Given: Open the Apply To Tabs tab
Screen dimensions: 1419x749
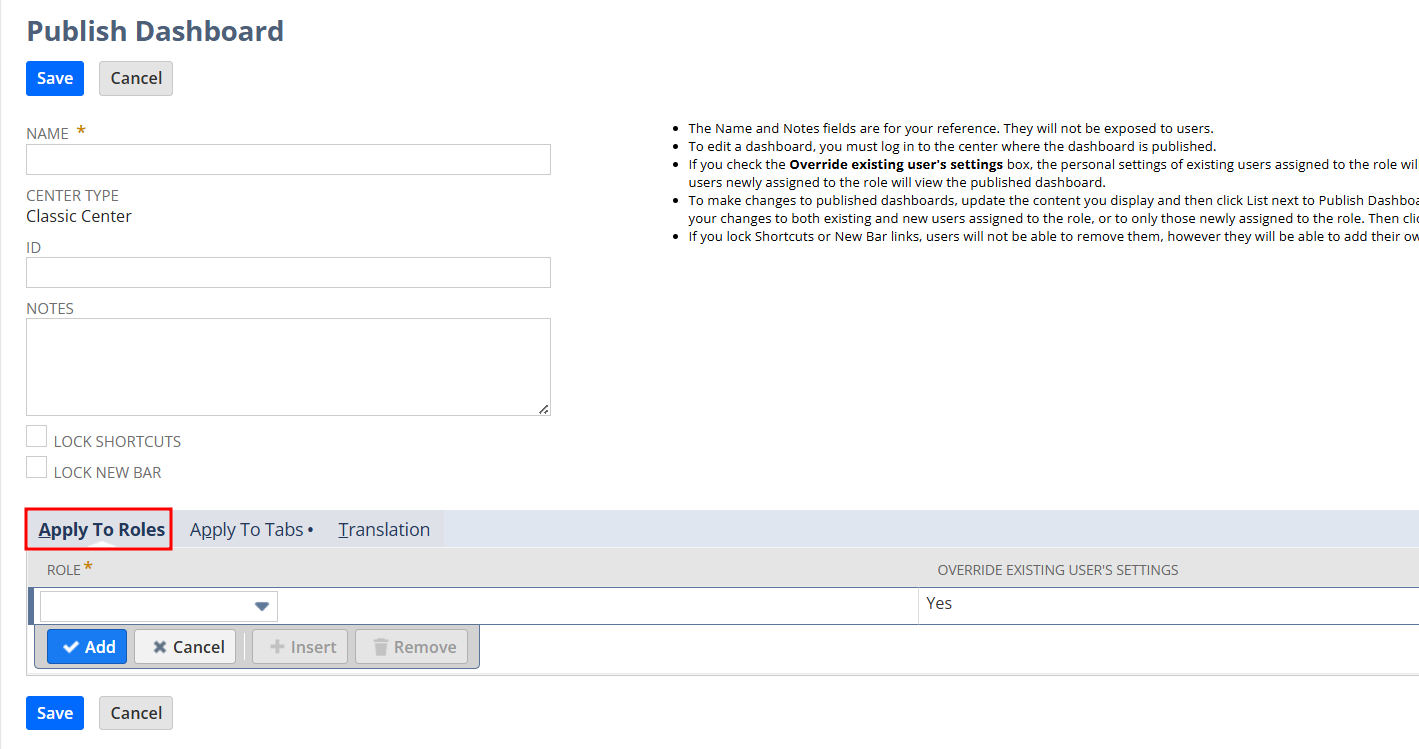Looking at the screenshot, I should [250, 529].
